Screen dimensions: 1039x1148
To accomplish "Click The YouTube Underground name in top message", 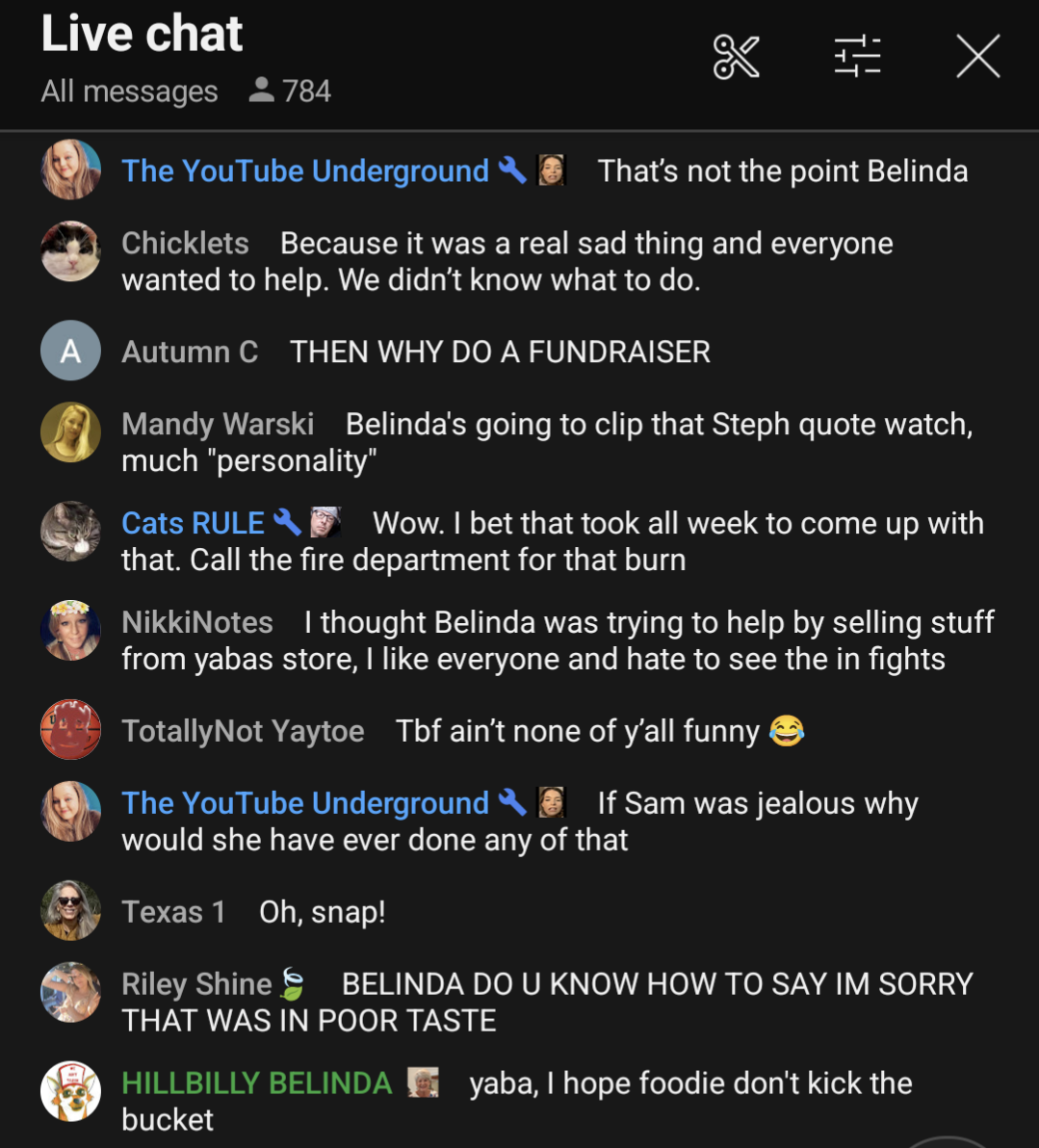I will [305, 170].
